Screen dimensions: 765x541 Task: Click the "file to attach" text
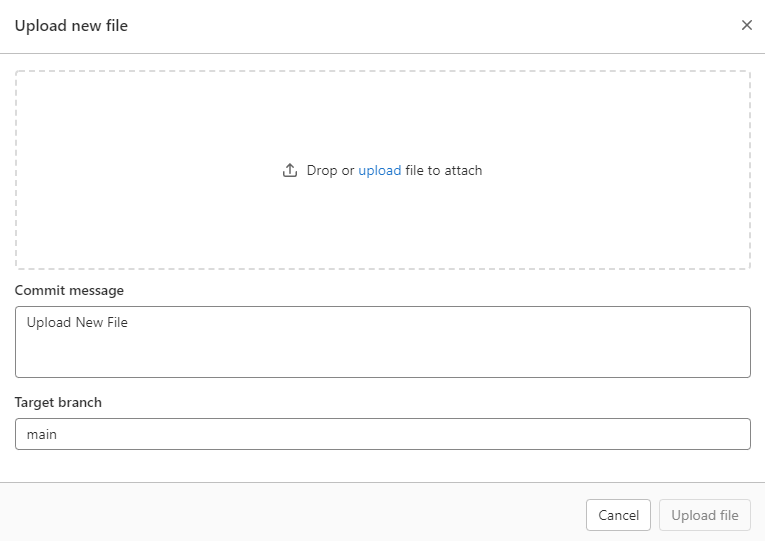pyautogui.click(x=443, y=170)
